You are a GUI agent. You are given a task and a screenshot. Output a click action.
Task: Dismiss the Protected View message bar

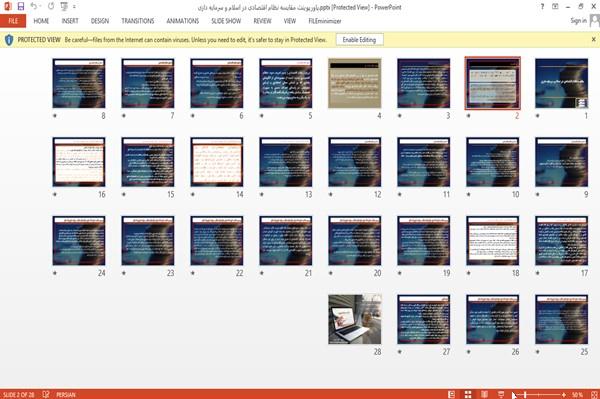click(593, 39)
